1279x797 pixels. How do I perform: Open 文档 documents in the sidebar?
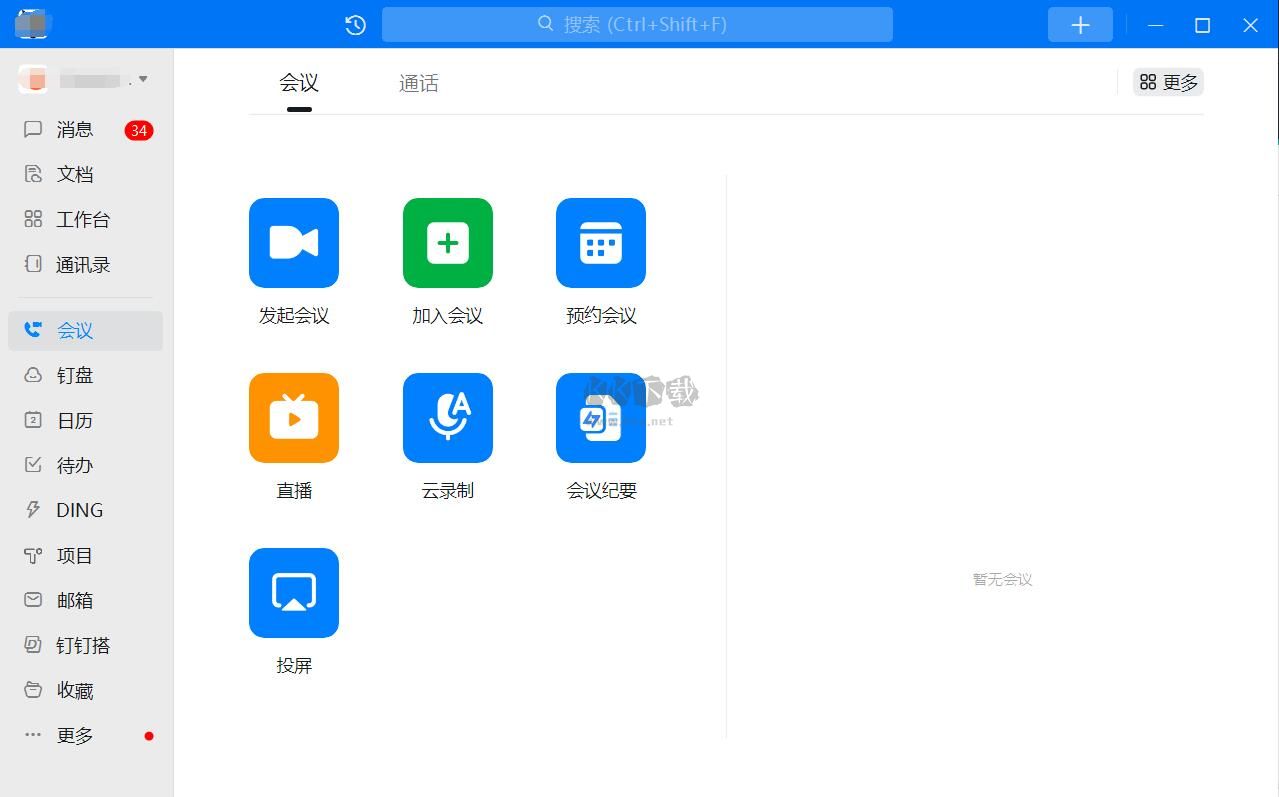pos(74,174)
